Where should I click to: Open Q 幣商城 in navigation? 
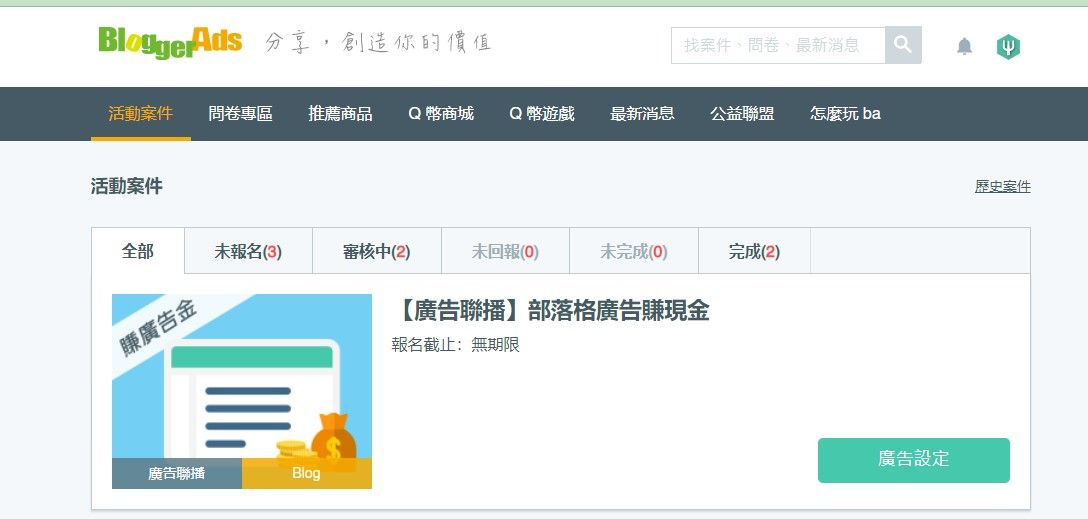point(441,114)
